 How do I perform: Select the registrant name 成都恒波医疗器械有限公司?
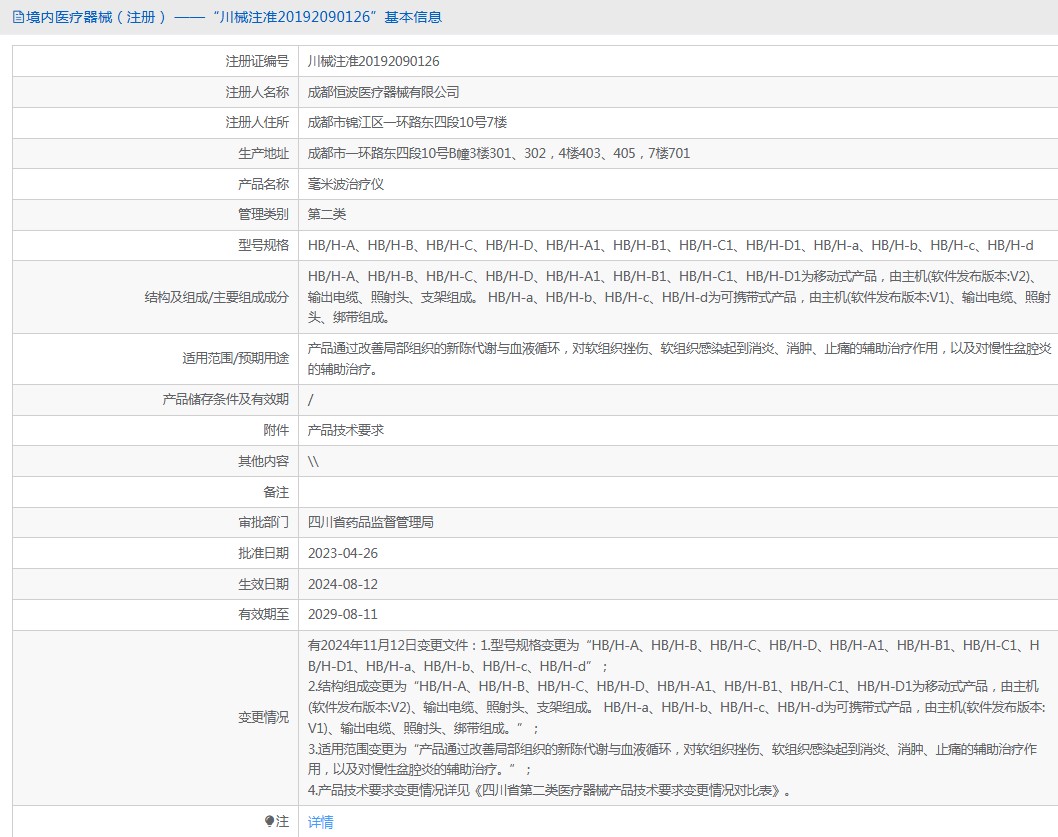point(383,92)
